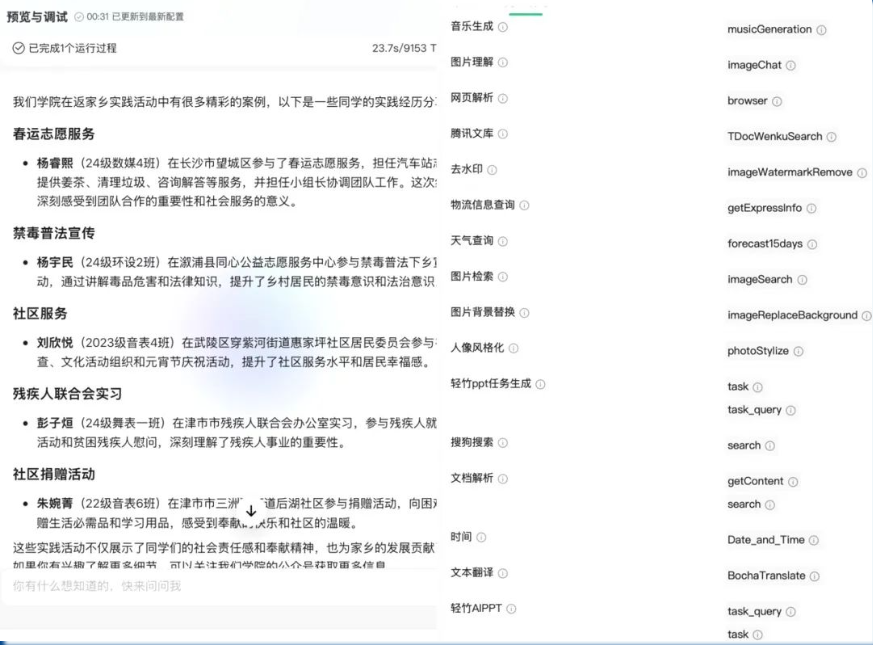Screen dimensions: 873x645
Task: Click the info icon after forecast15days
Action: pos(812,244)
